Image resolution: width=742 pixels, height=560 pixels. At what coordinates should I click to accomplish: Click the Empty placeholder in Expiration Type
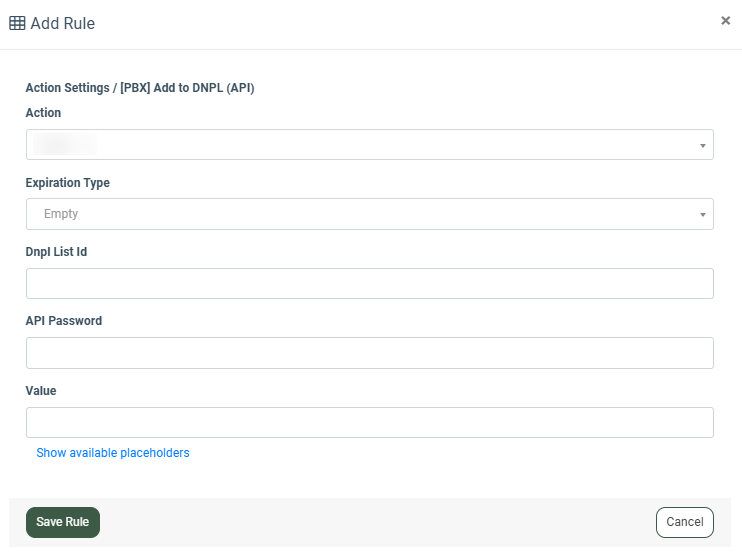tap(61, 214)
